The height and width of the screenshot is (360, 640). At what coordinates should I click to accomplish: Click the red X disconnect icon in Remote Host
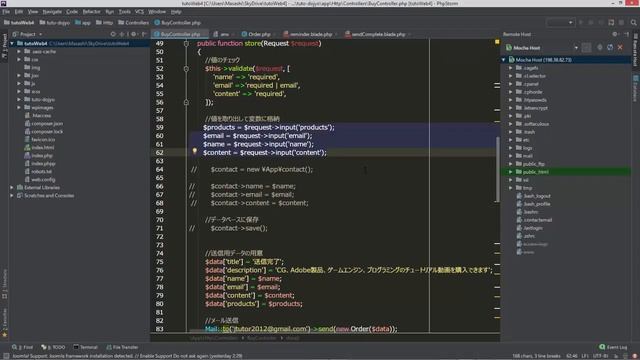[x=620, y=48]
